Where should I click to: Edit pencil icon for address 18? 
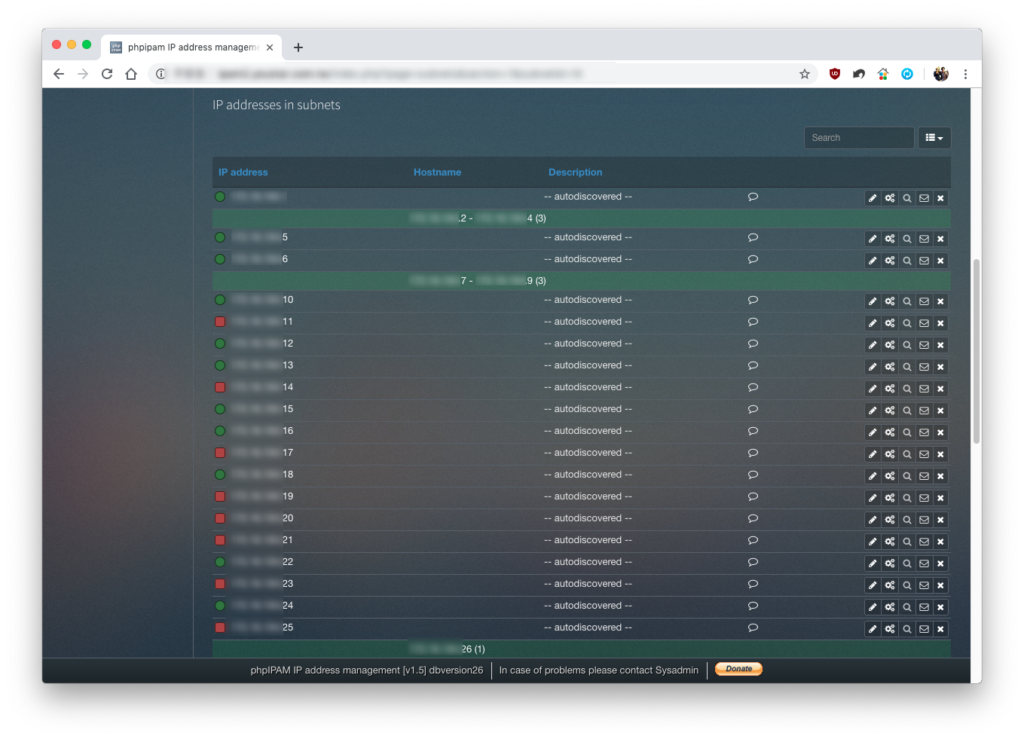[x=872, y=476]
